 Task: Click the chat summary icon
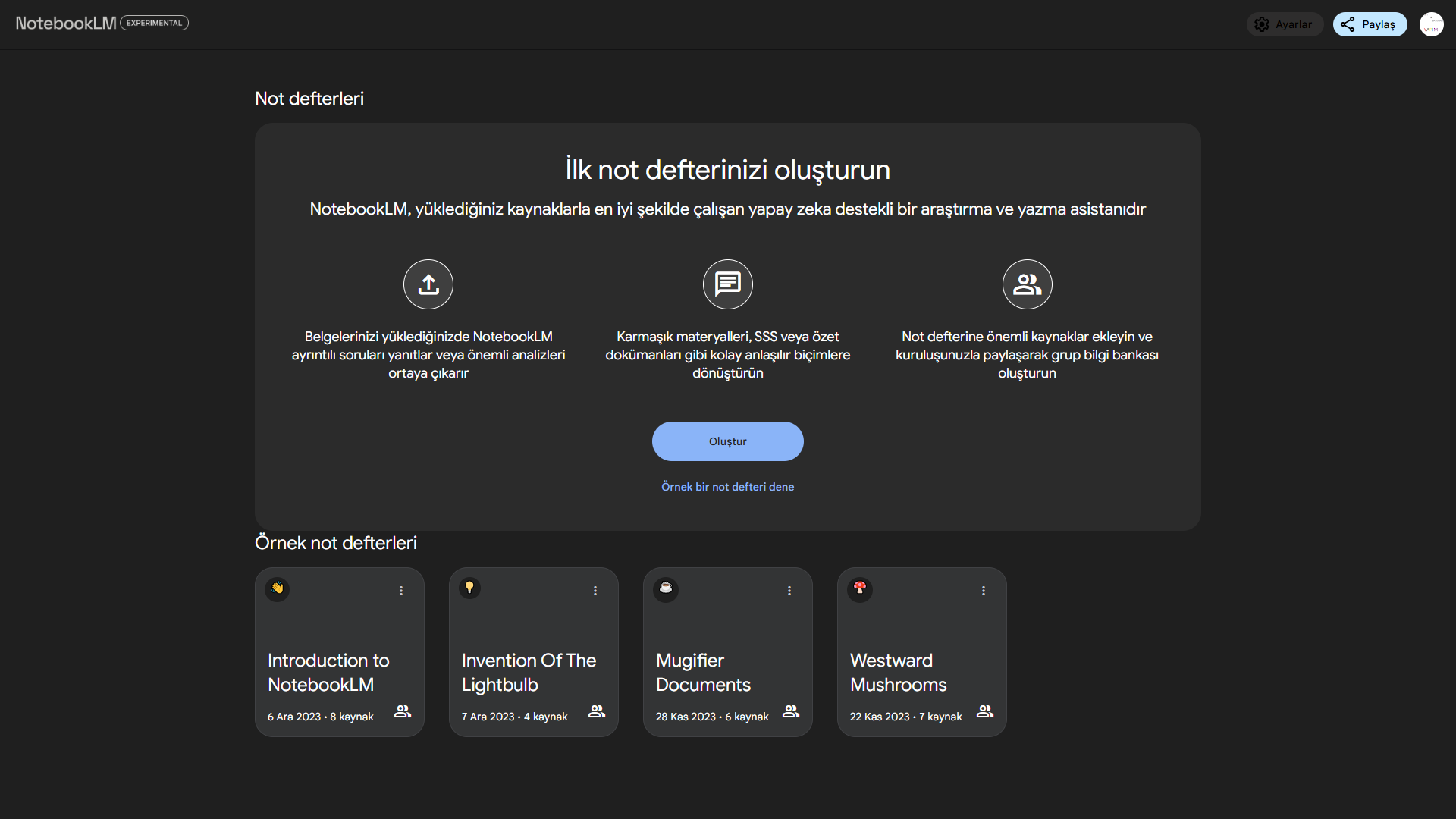point(728,284)
